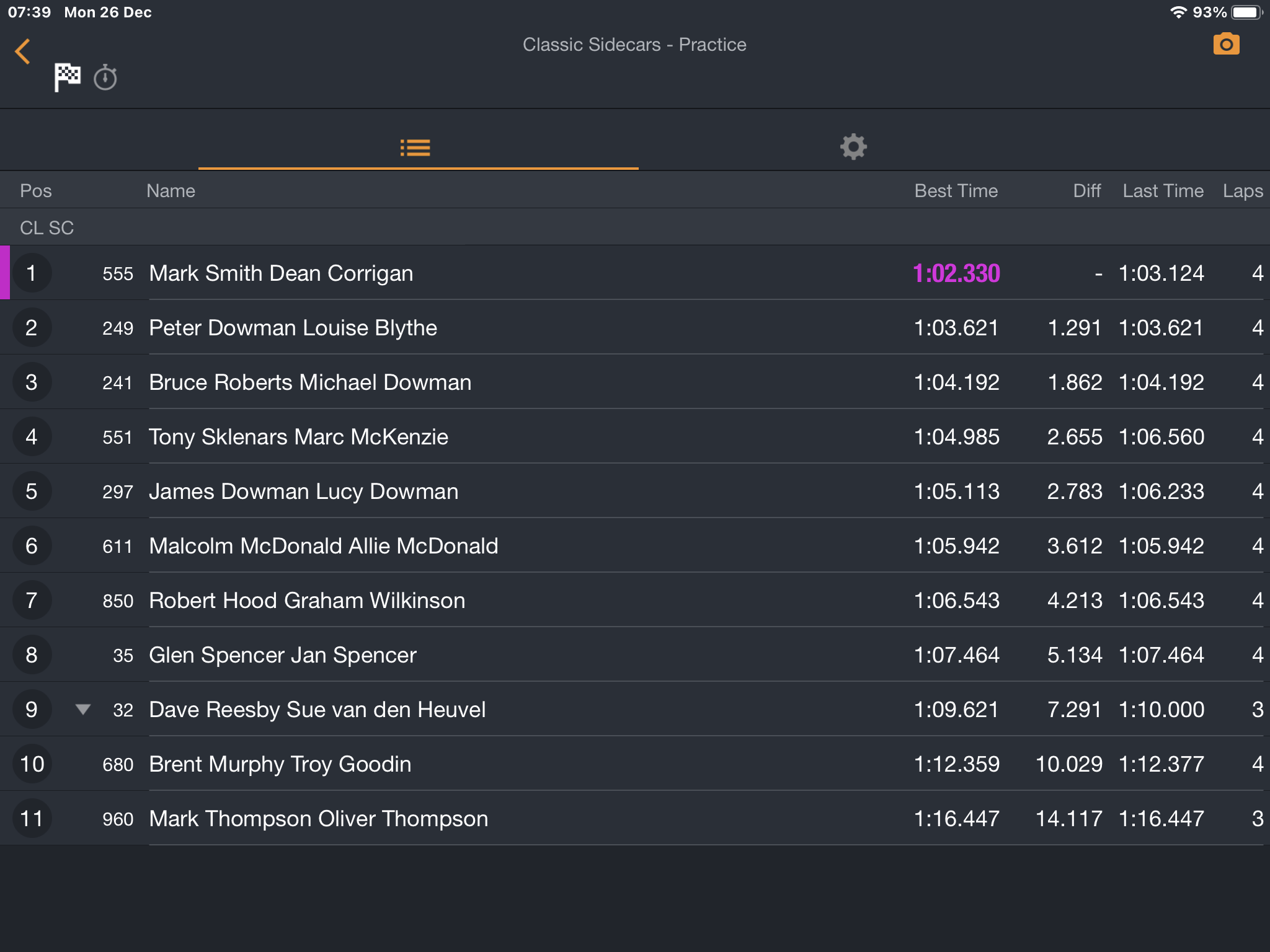Open Tony Sklenars Marc McKenzie entry
1270x952 pixels.
pyautogui.click(x=635, y=437)
